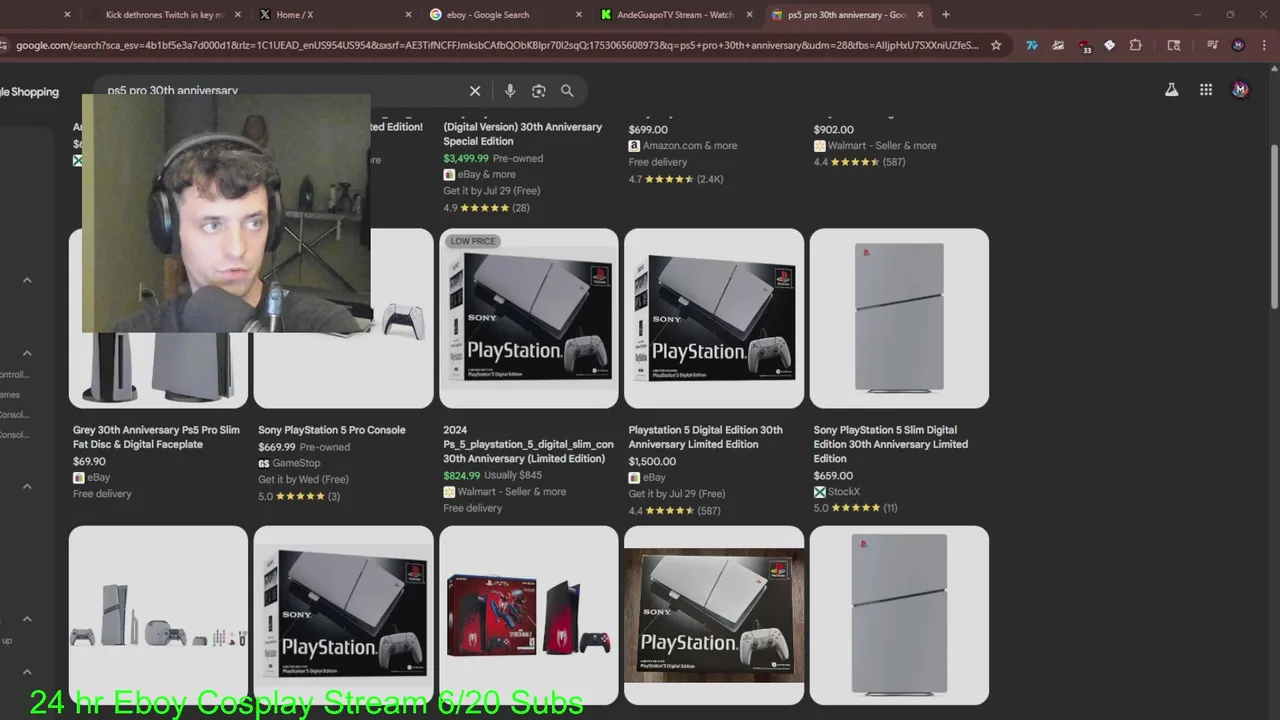This screenshot has height=720, width=1280.
Task: Click the Google Shopping logo text
Action: pyautogui.click(x=29, y=91)
